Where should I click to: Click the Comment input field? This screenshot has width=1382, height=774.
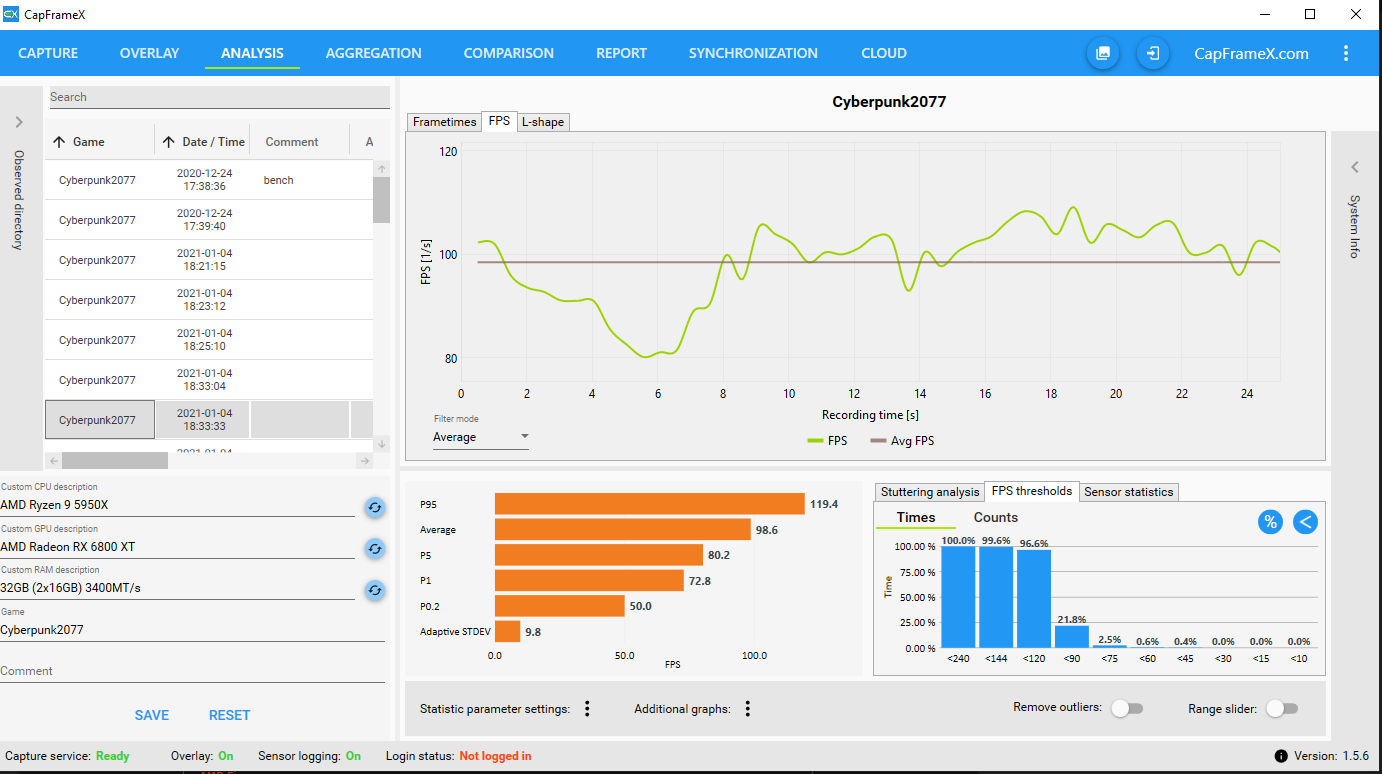pyautogui.click(x=192, y=671)
